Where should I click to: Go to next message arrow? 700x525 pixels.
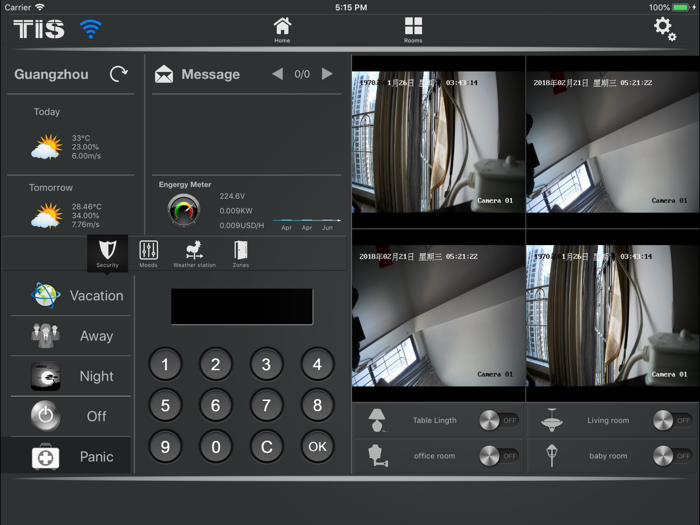click(x=327, y=74)
